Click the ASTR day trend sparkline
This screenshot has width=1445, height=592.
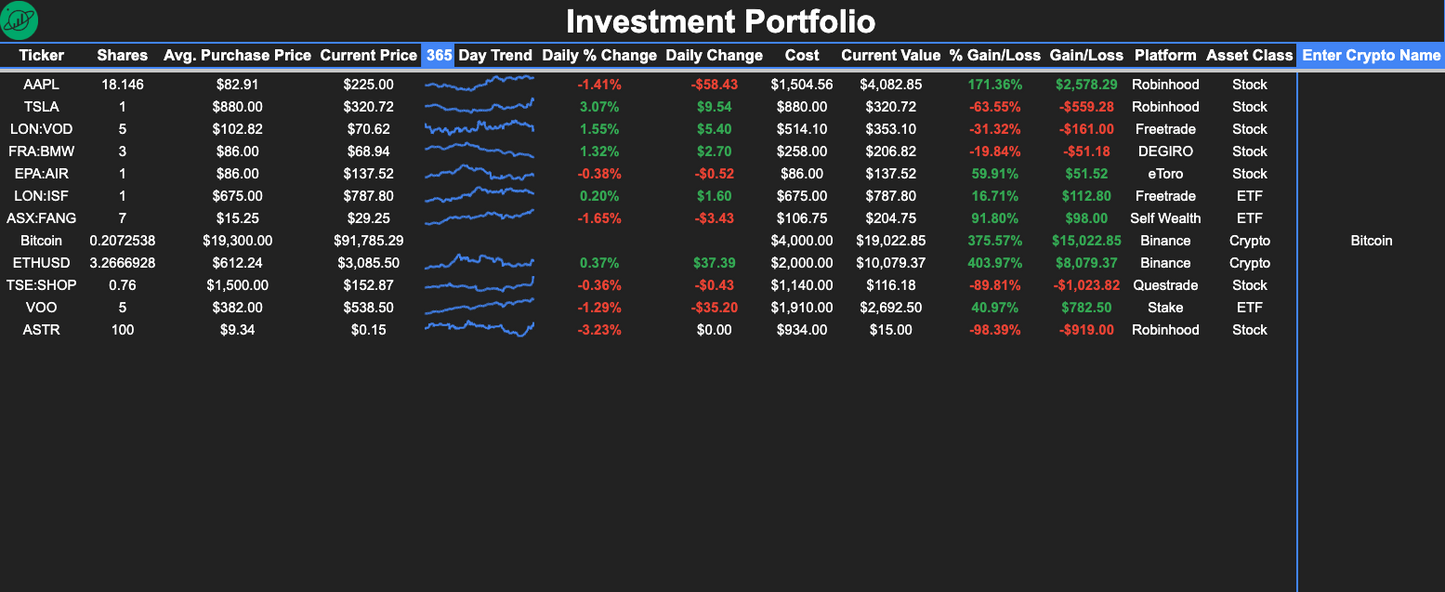pyautogui.click(x=478, y=329)
